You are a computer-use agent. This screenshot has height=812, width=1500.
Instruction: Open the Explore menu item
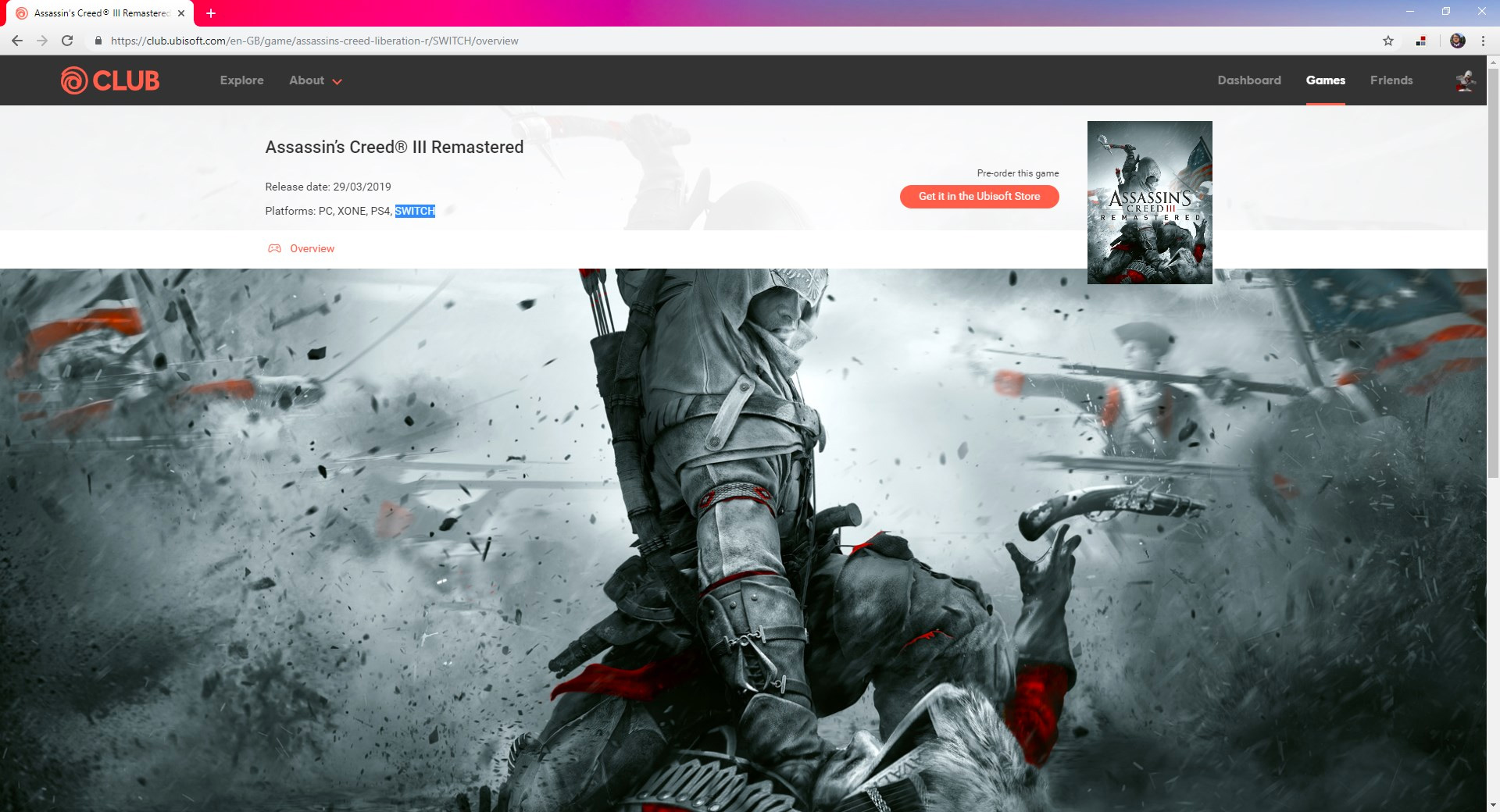(x=241, y=80)
